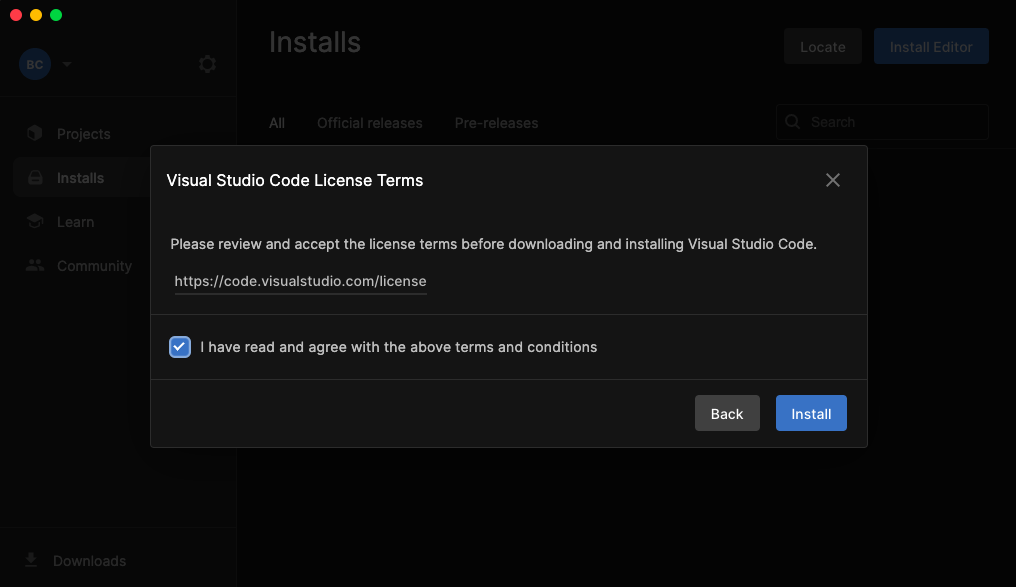Open Learn in the sidebar
The image size is (1016, 587).
pyautogui.click(x=75, y=222)
